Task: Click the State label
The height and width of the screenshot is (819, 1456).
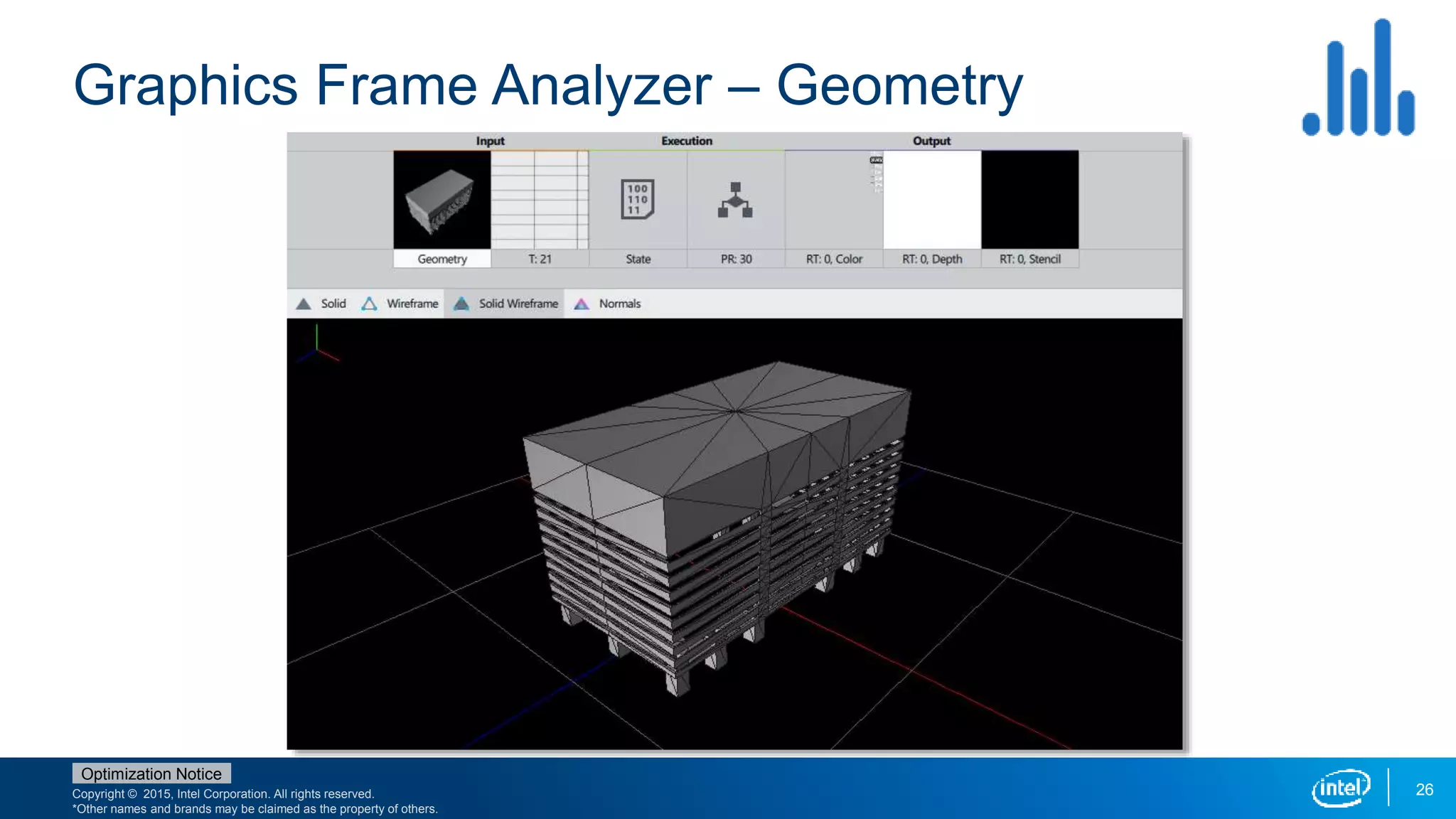Action: coord(638,259)
